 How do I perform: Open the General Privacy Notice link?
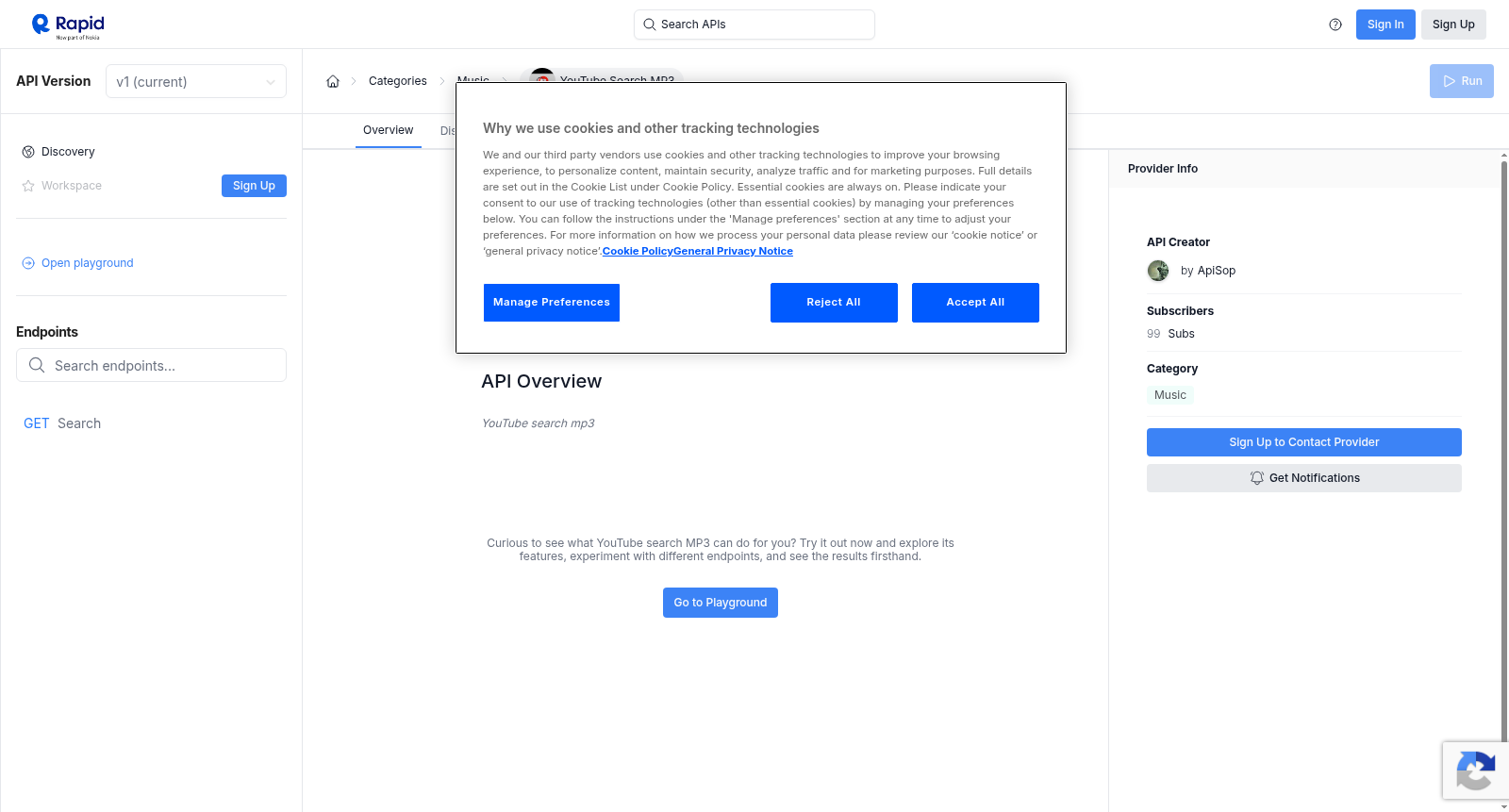(x=733, y=252)
